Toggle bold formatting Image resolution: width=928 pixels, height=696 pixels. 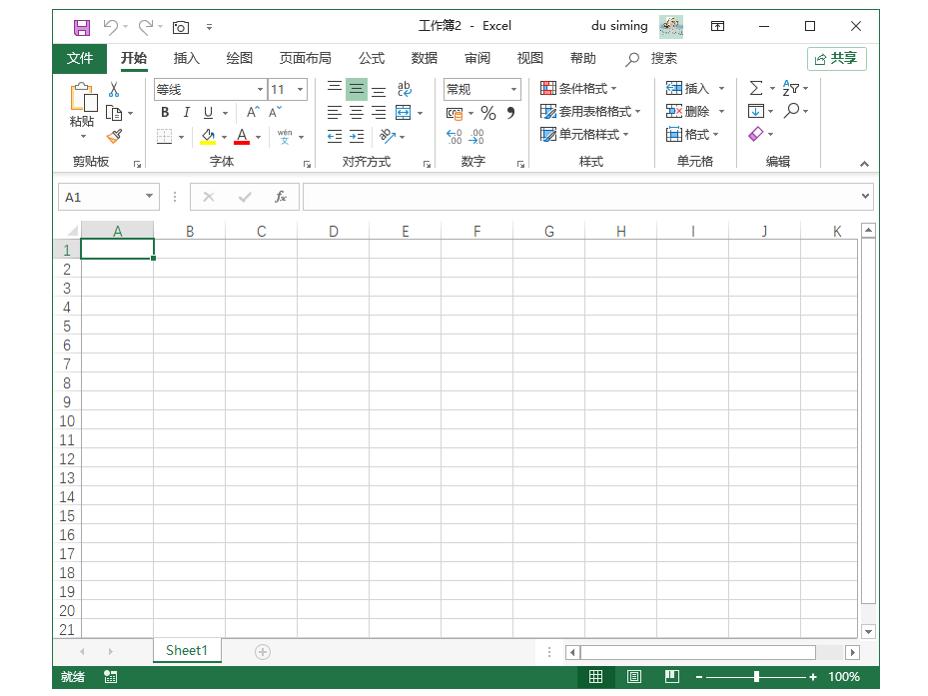click(x=165, y=113)
